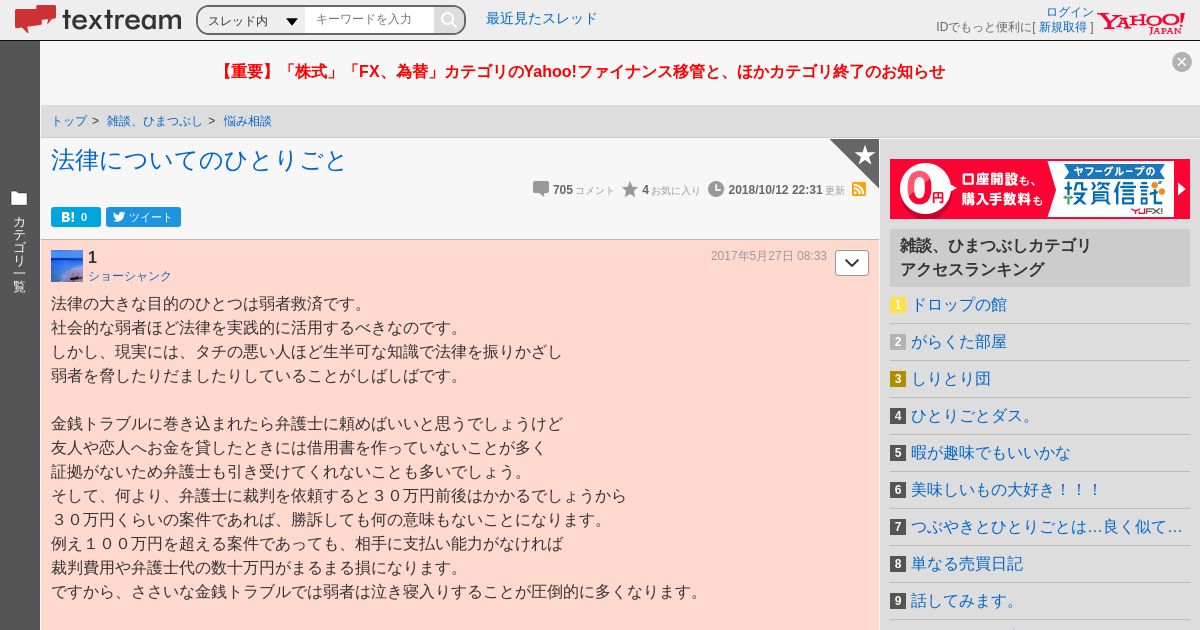
Task: Click the 新規取得 link
Action: point(1063,27)
